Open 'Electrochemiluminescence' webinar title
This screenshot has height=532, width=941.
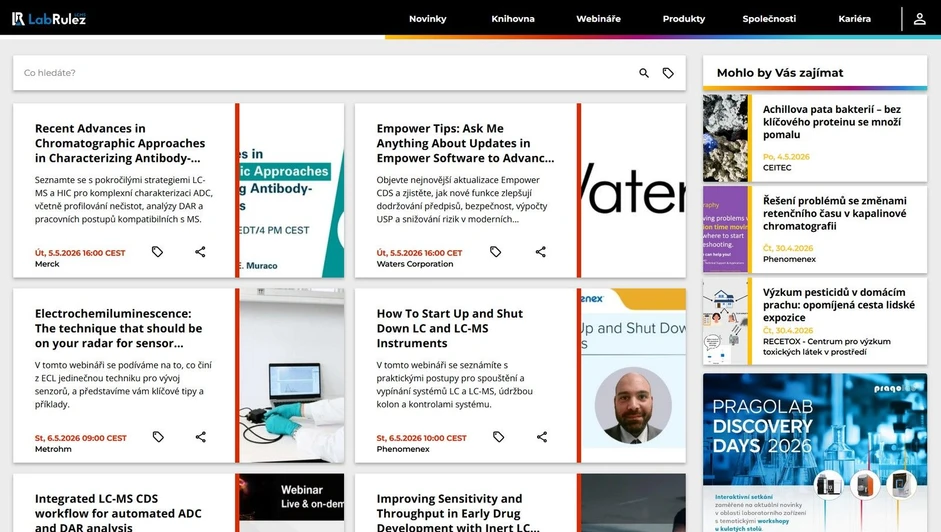coord(119,328)
